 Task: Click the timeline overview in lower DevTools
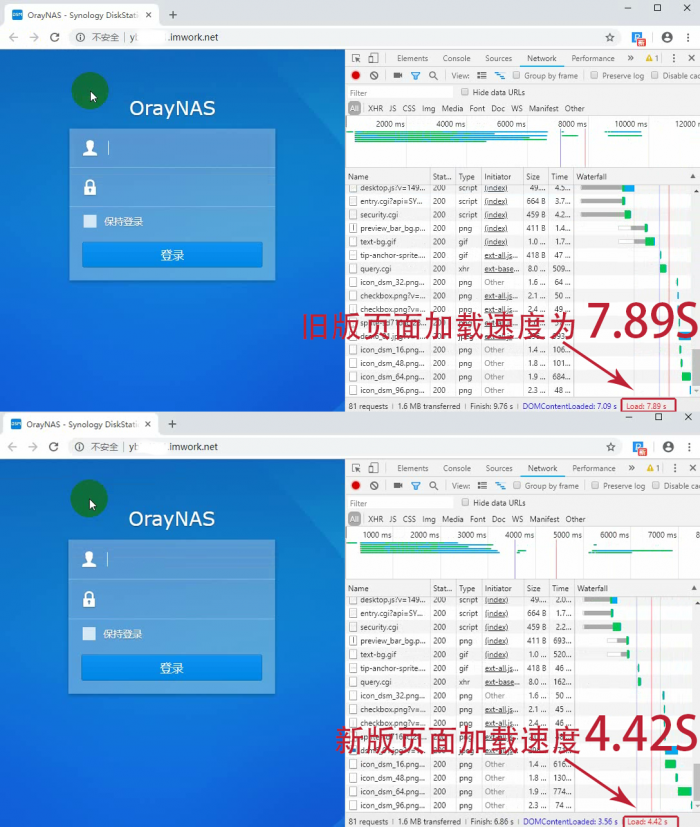(522, 553)
